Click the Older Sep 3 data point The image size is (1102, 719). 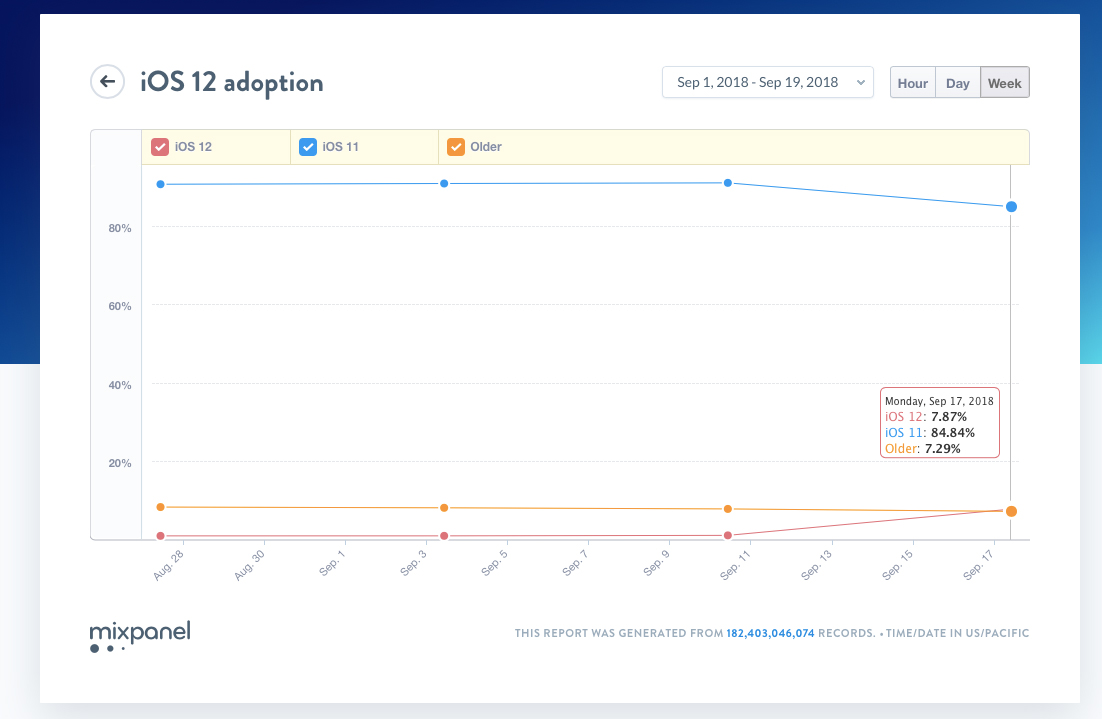click(444, 508)
